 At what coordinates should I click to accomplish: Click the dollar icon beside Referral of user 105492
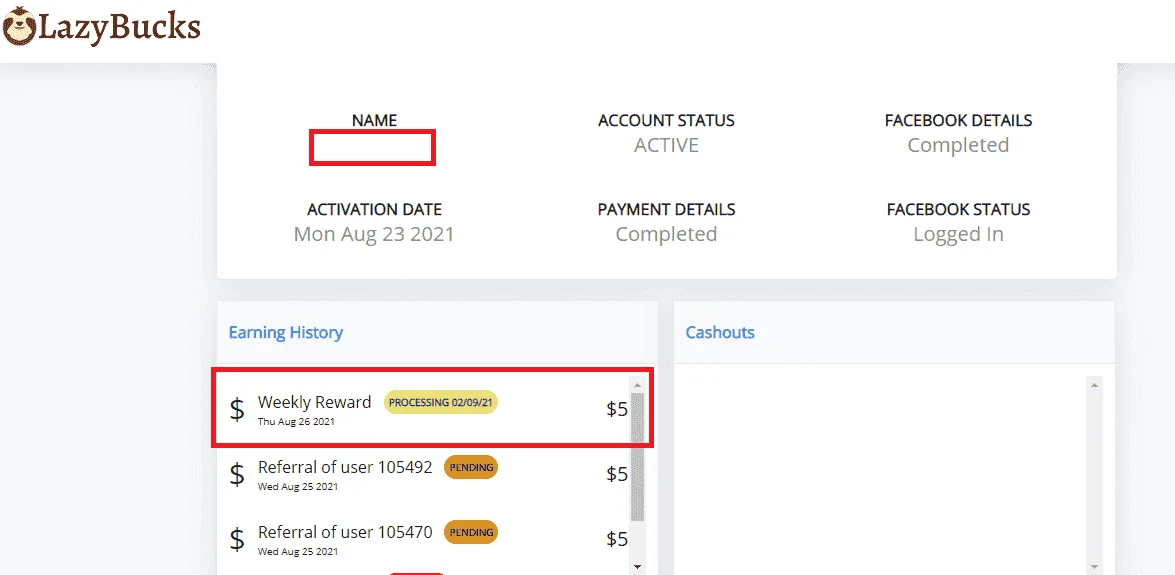click(x=237, y=474)
